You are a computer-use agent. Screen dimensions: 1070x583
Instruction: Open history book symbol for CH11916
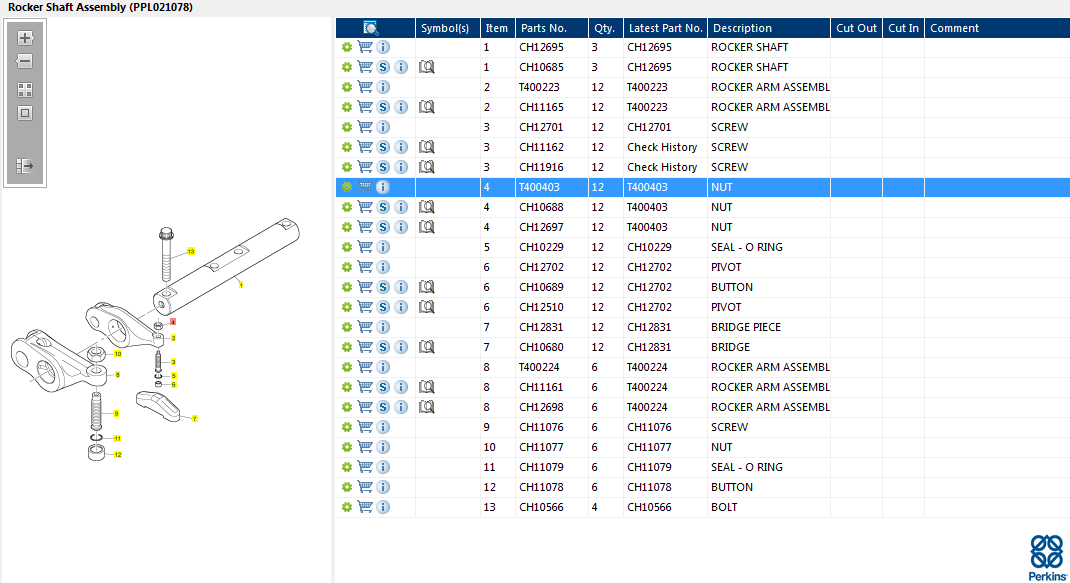coord(426,167)
